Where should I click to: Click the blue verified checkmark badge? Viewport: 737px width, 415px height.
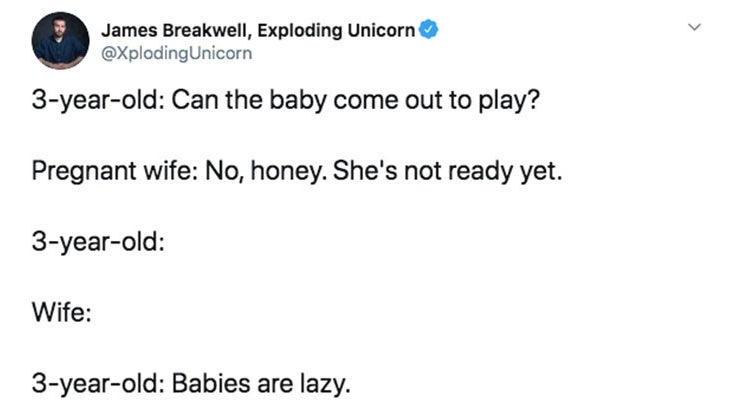tap(428, 30)
